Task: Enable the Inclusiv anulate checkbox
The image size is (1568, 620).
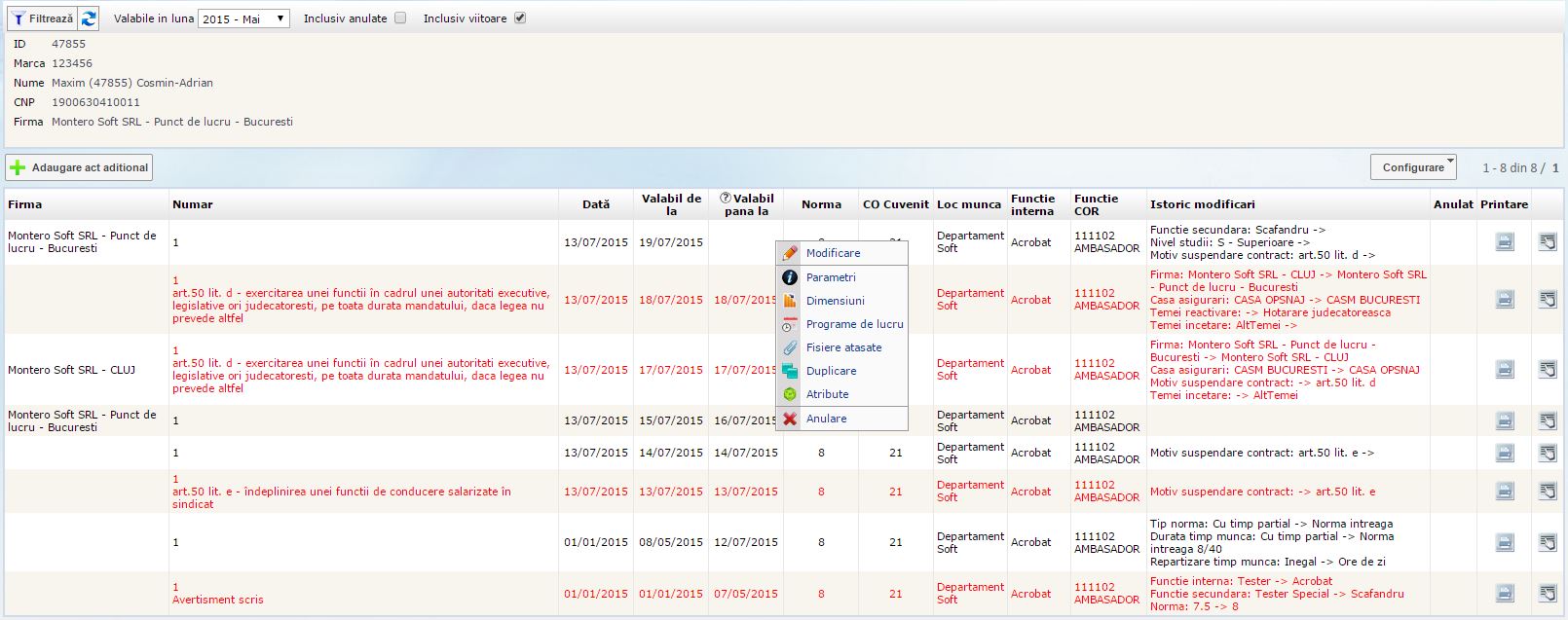Action: point(400,18)
